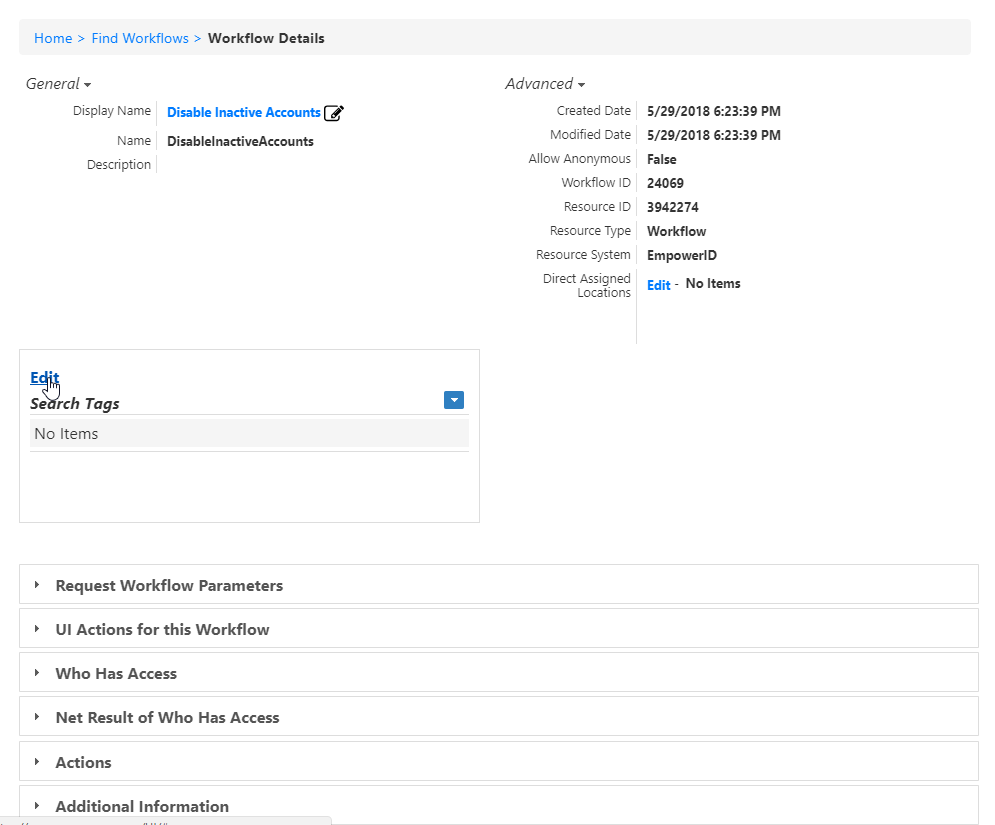
Task: Open Find Workflows from the breadcrumb
Action: [x=139, y=38]
